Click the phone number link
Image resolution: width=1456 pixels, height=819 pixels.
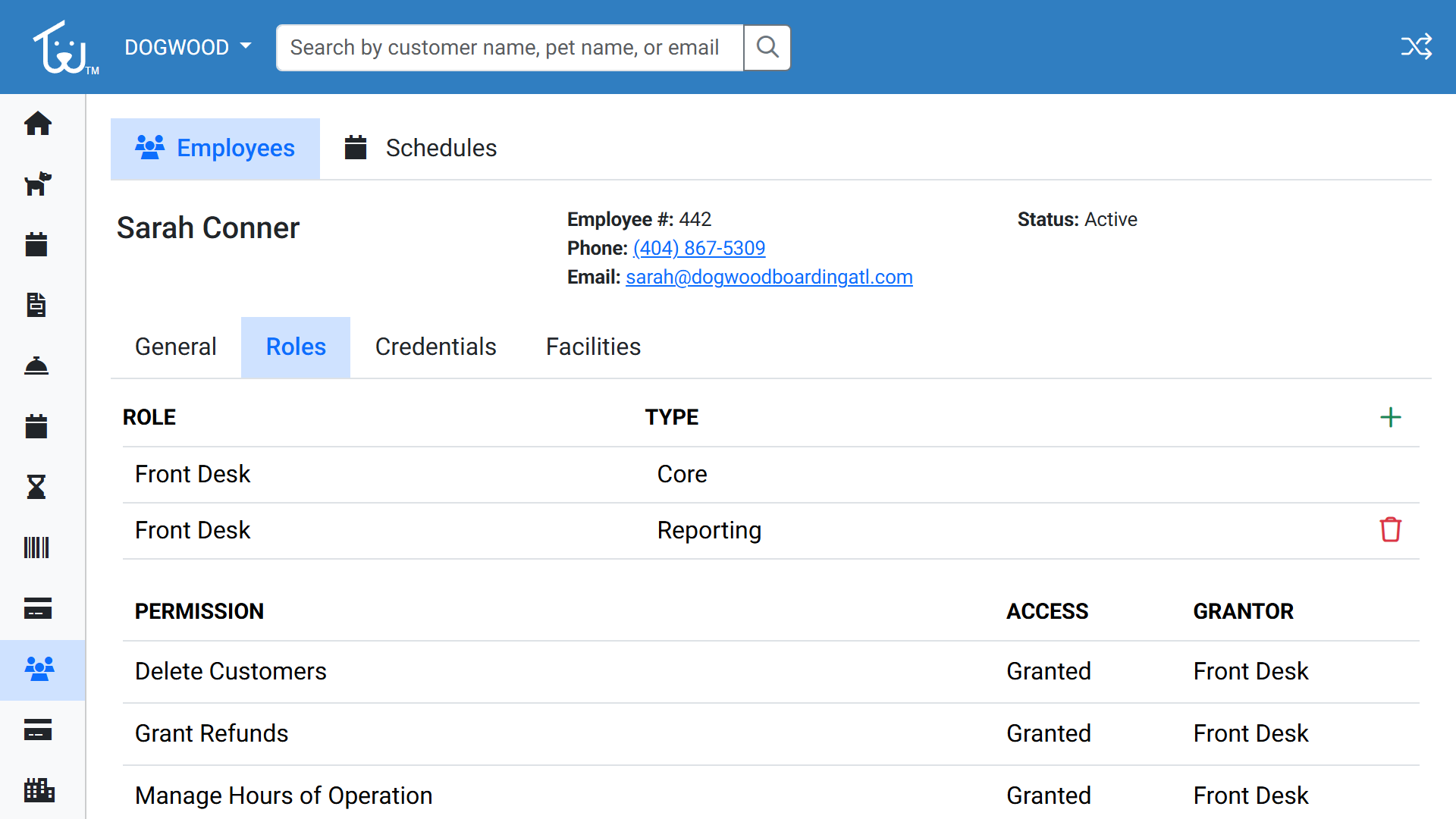click(698, 248)
